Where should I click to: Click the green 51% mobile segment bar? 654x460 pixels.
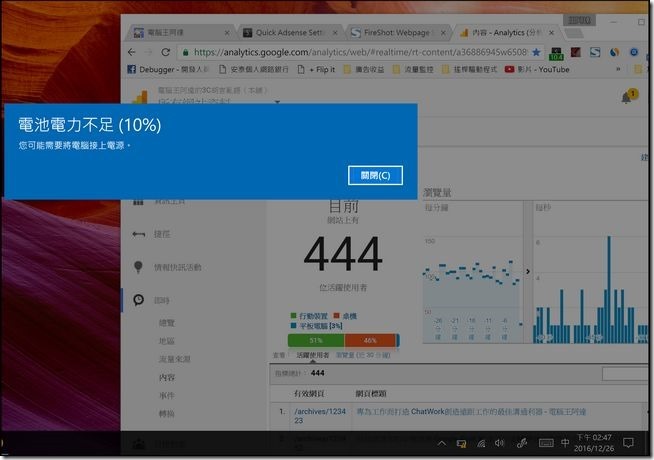click(316, 340)
